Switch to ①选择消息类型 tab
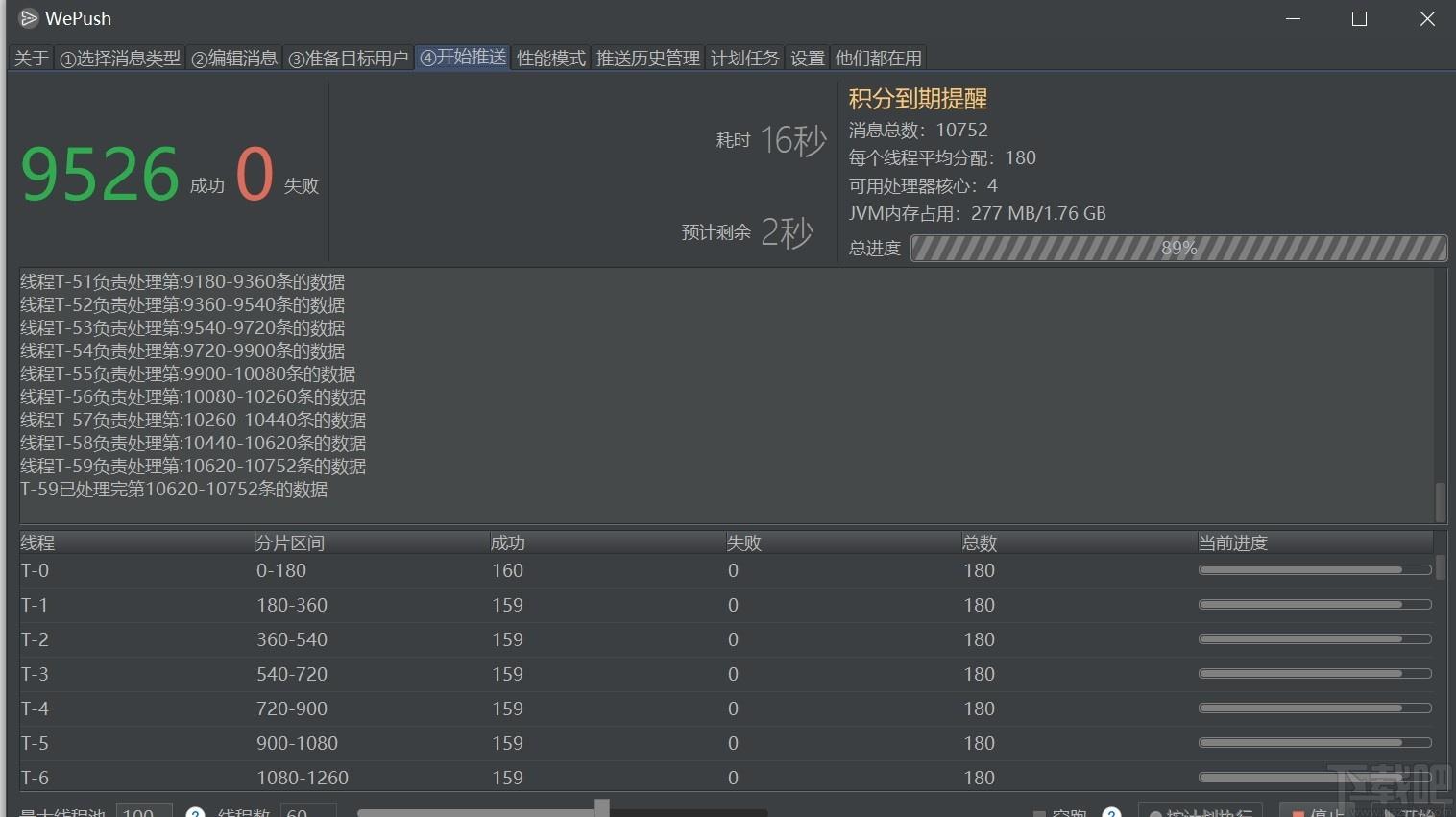 click(x=120, y=59)
